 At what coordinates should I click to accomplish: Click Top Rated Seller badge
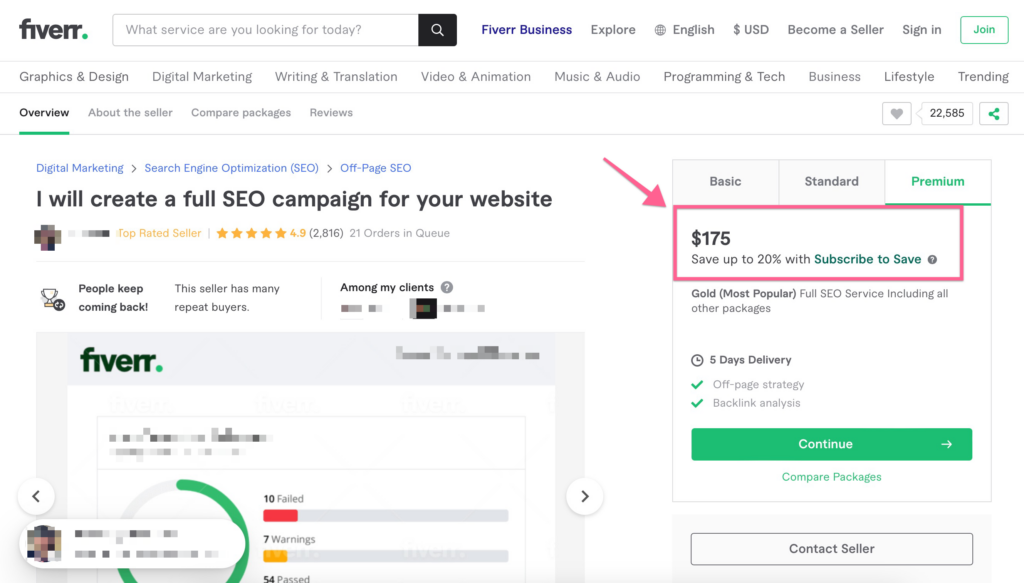click(x=159, y=233)
